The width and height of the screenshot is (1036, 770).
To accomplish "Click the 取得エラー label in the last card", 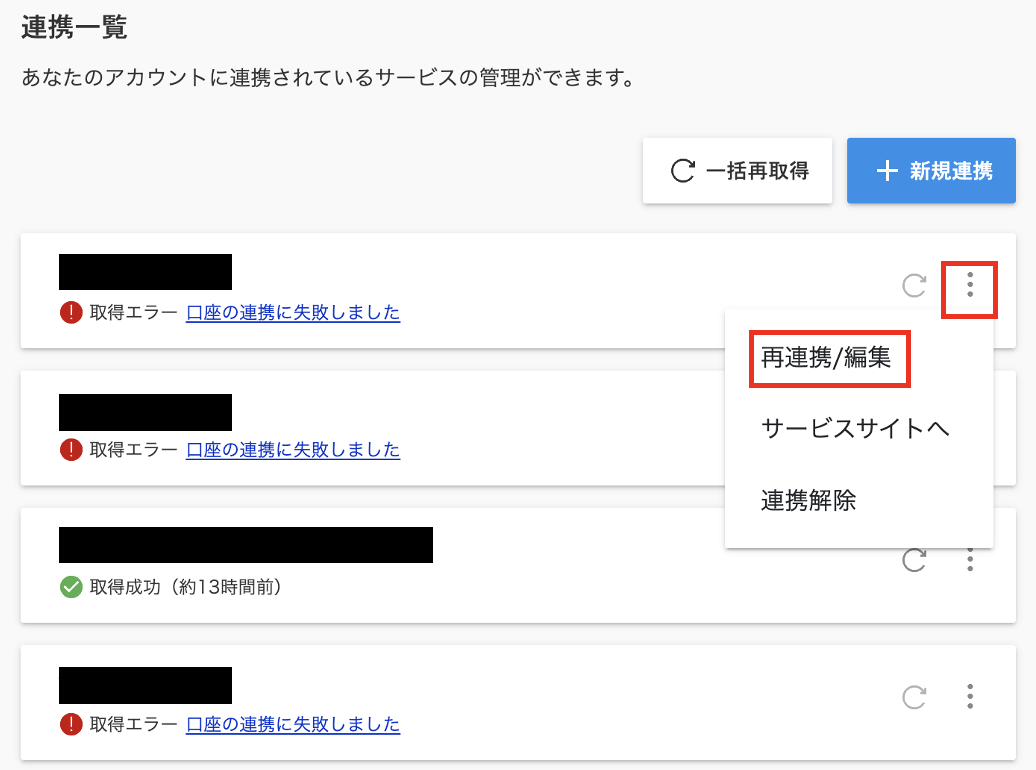I will (133, 724).
